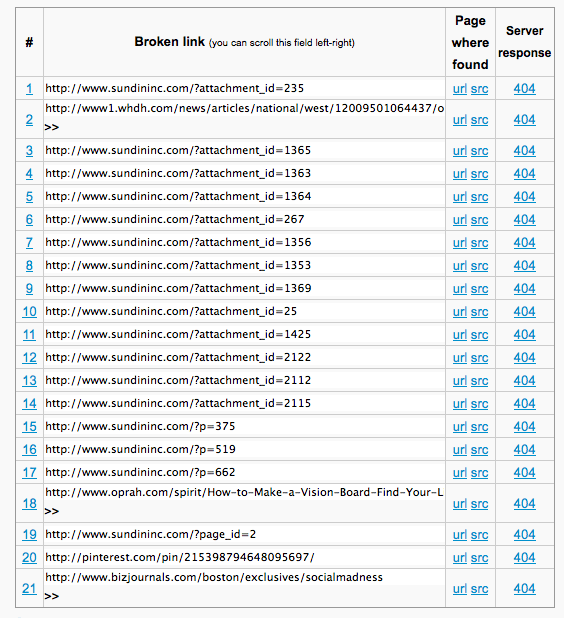Expand the >> marker in row 2
The height and width of the screenshot is (618, 564).
(52, 127)
